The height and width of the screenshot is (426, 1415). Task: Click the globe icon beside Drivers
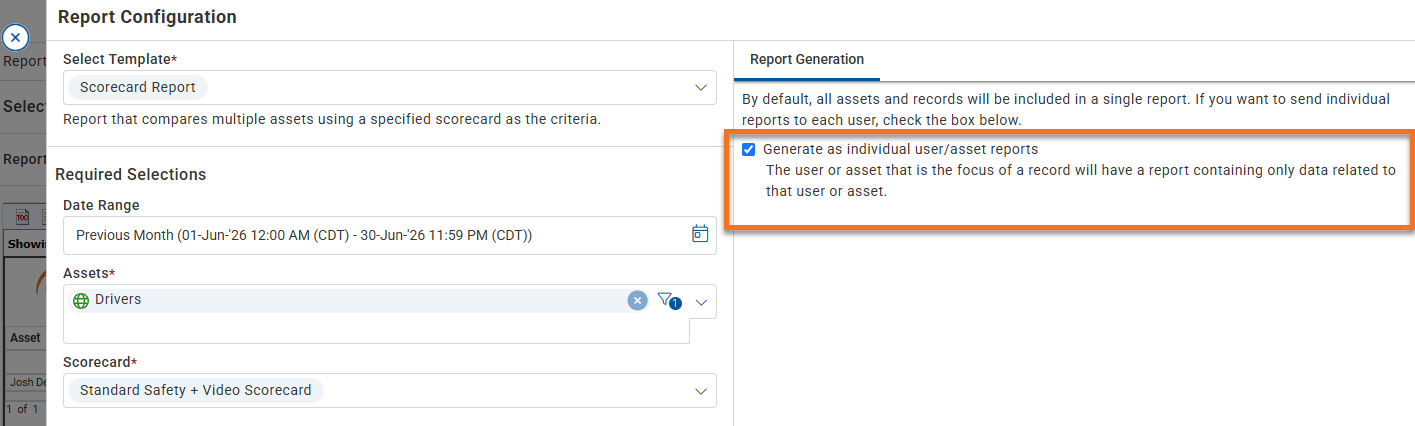point(81,300)
